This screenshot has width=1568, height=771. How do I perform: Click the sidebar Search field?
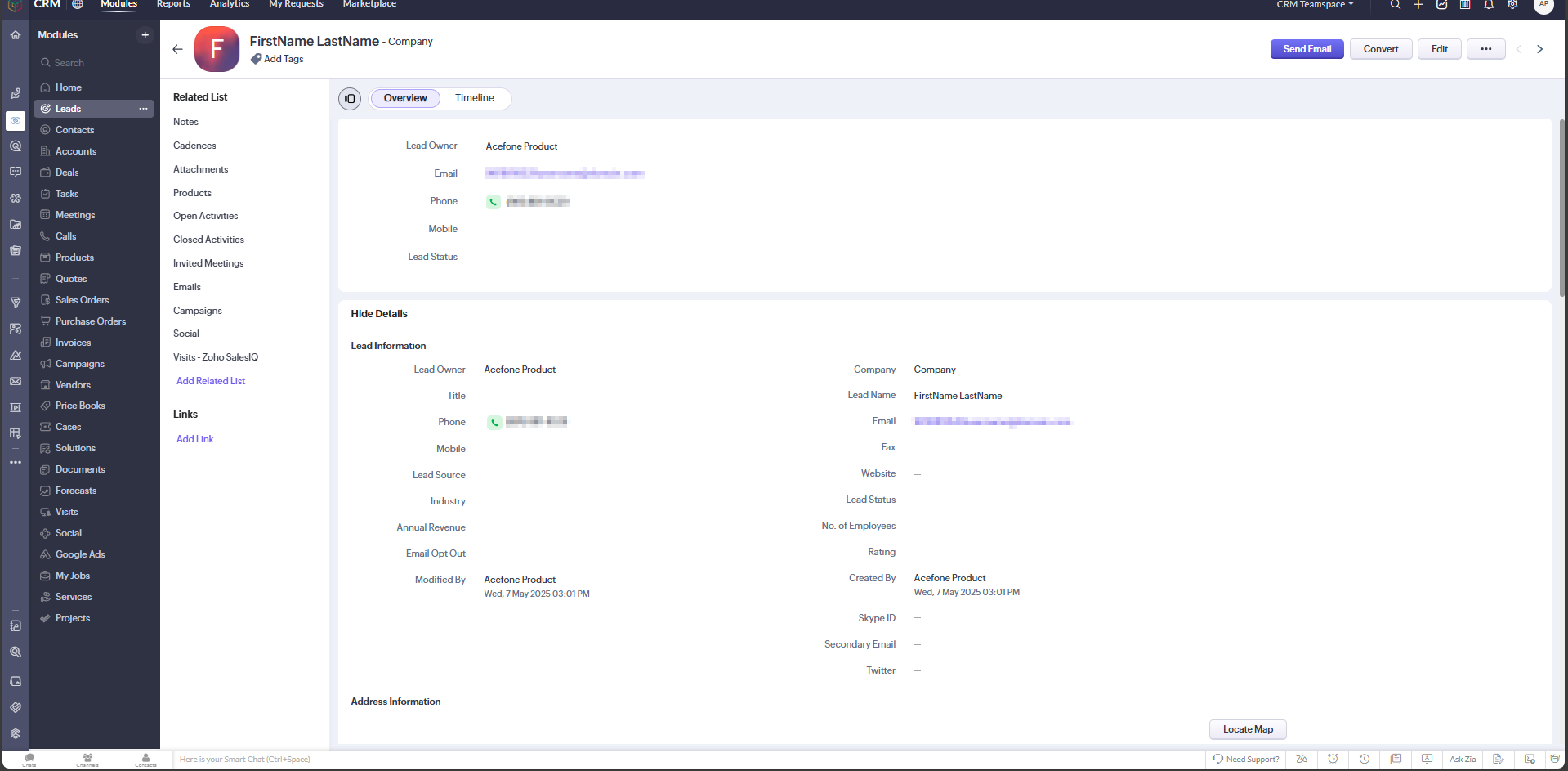[94, 63]
